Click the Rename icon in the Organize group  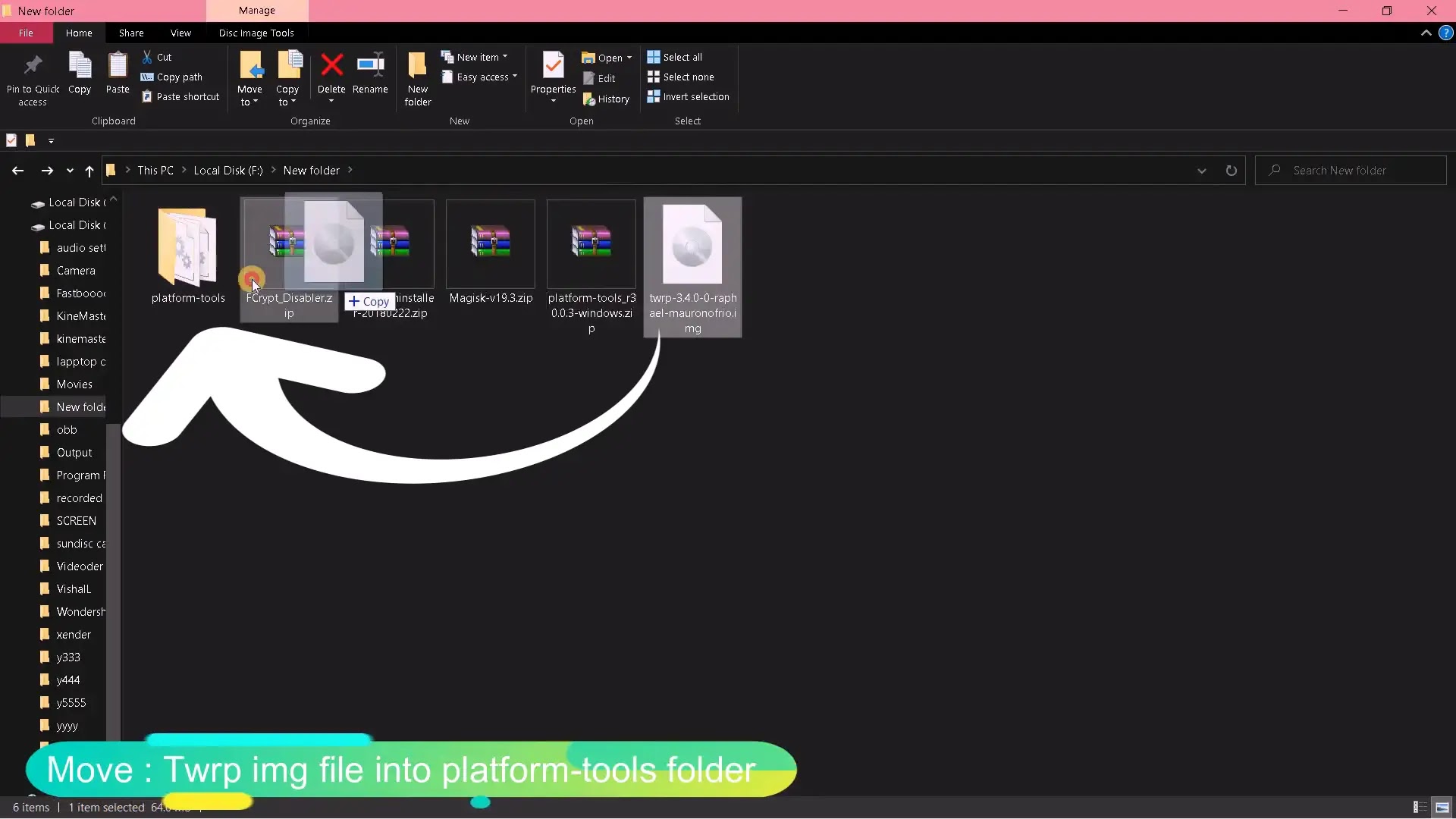coord(370,66)
